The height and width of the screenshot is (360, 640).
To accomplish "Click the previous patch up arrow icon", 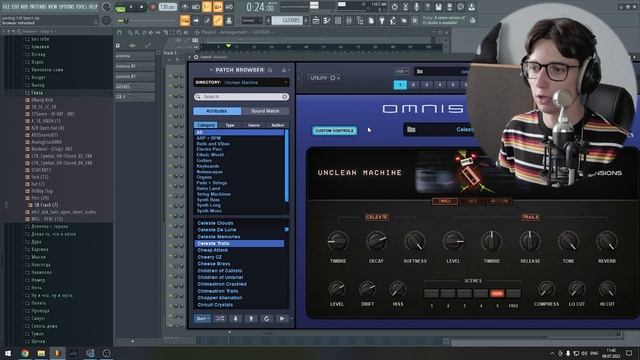I will click(251, 319).
